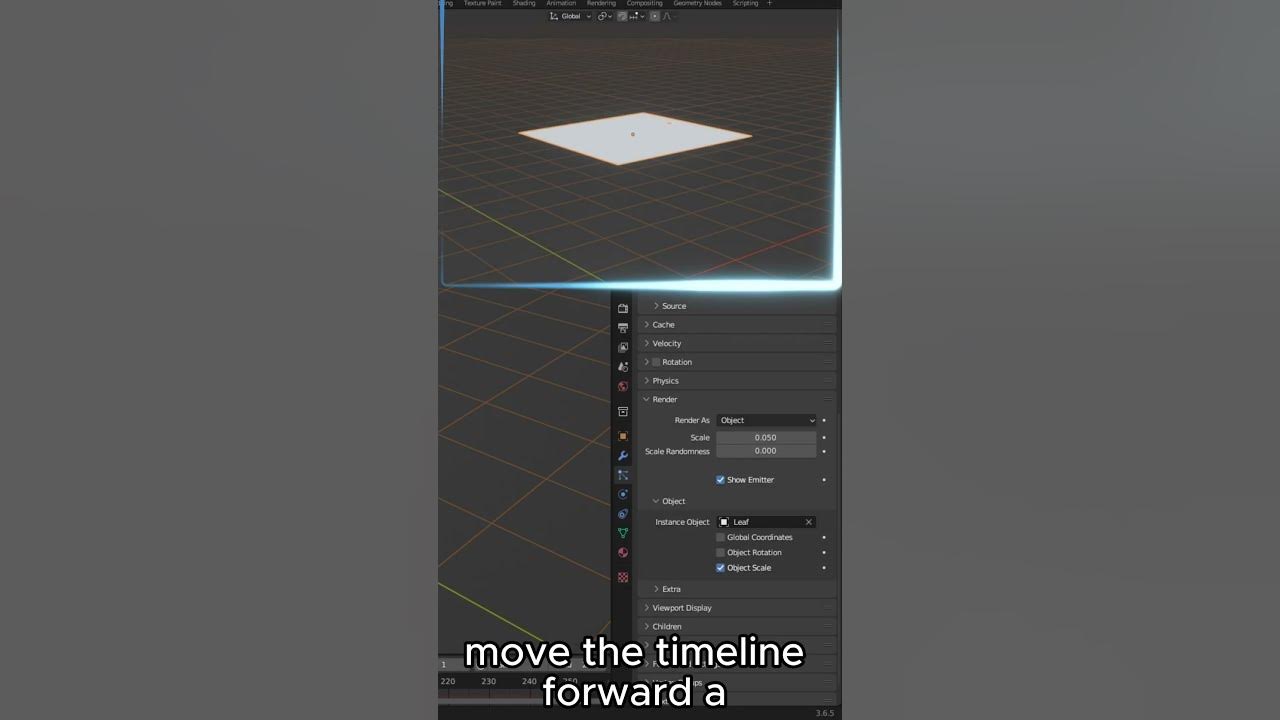
Task: Expand the Physics panel
Action: pyautogui.click(x=737, y=381)
